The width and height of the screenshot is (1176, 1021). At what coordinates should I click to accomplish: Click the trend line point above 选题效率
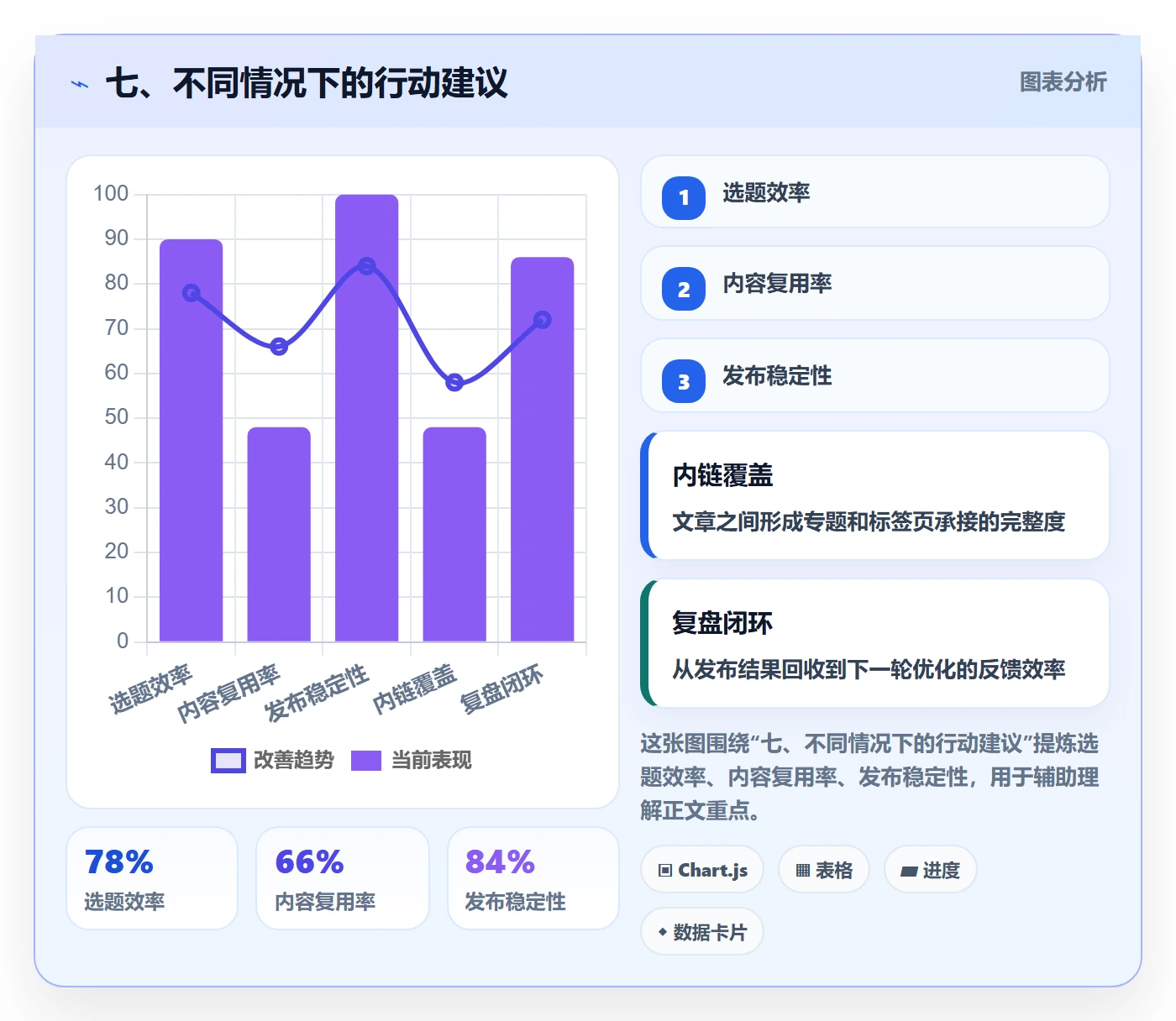point(192,293)
